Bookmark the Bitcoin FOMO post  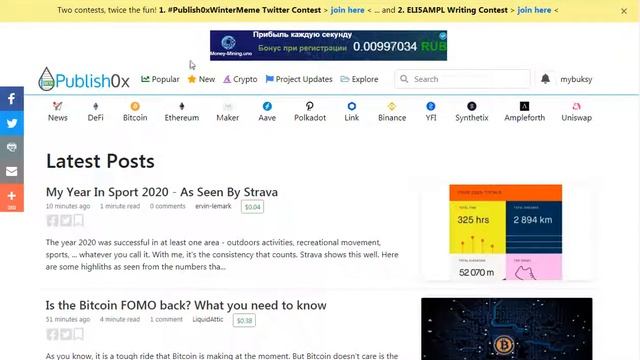point(79,334)
